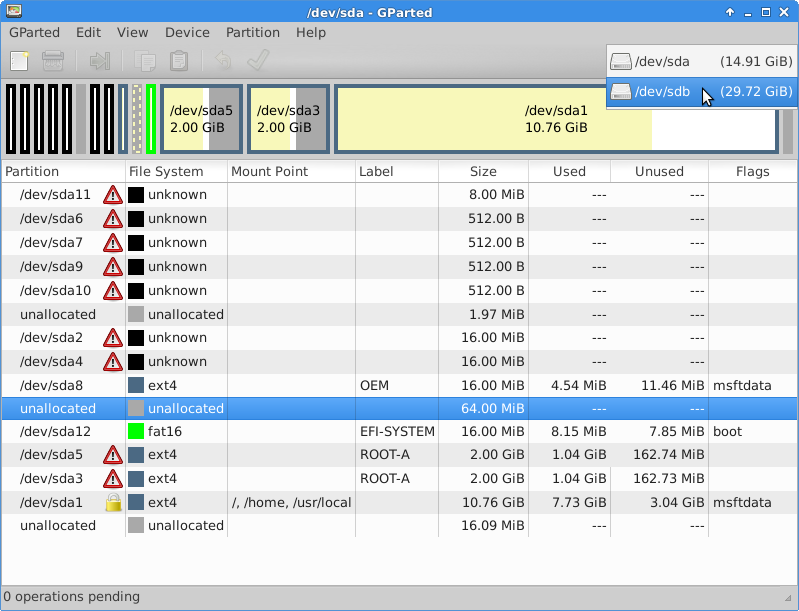
Task: Click the warning icon beside /dev/sda5
Action: 113,455
